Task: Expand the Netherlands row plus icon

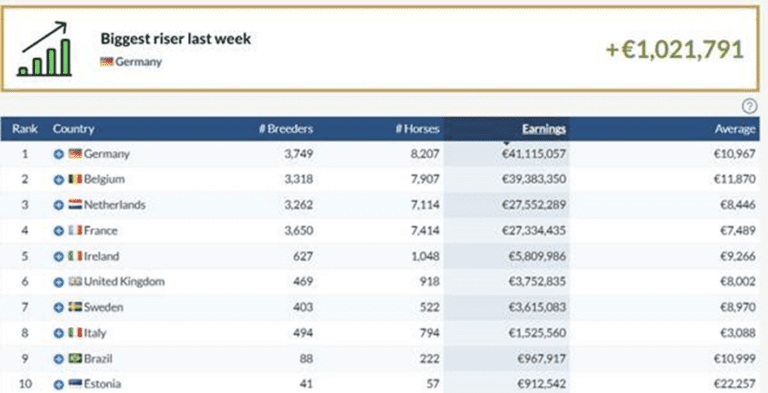Action: coord(59,205)
